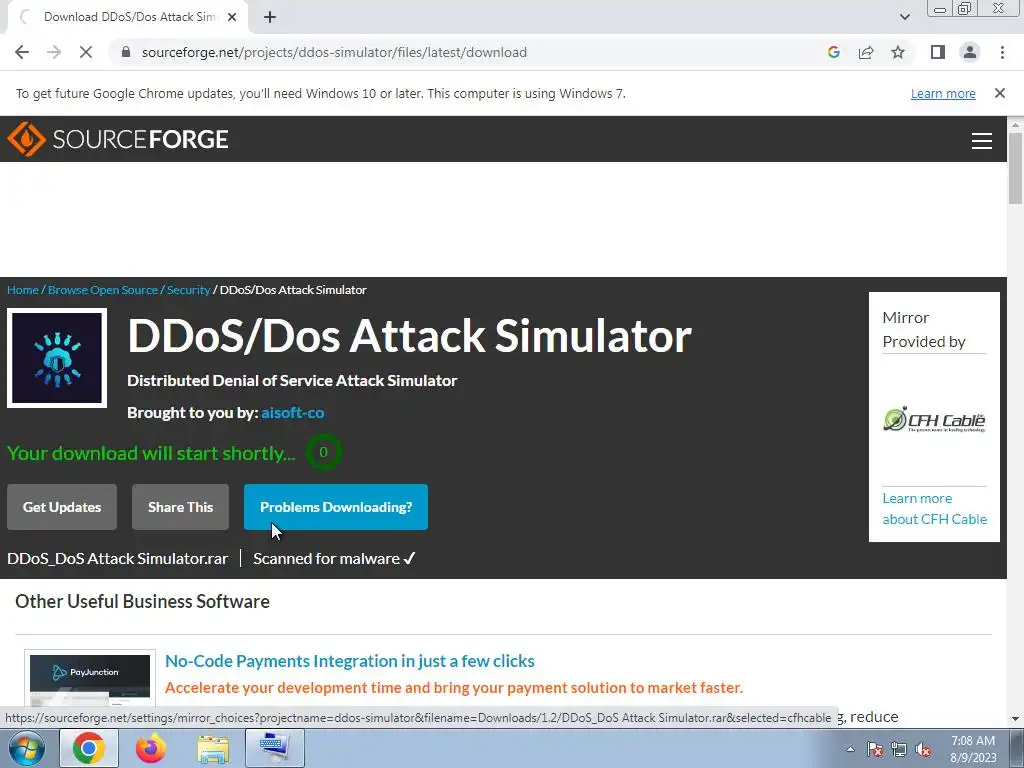This screenshot has height=768, width=1024.
Task: Click the 'Other Useful Business Software' heading
Action: point(142,601)
